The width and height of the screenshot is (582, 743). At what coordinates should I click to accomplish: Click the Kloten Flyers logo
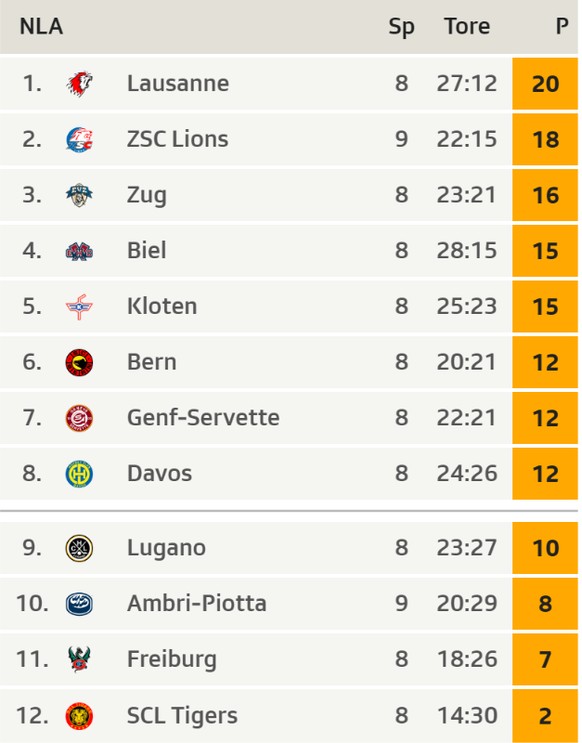click(79, 307)
